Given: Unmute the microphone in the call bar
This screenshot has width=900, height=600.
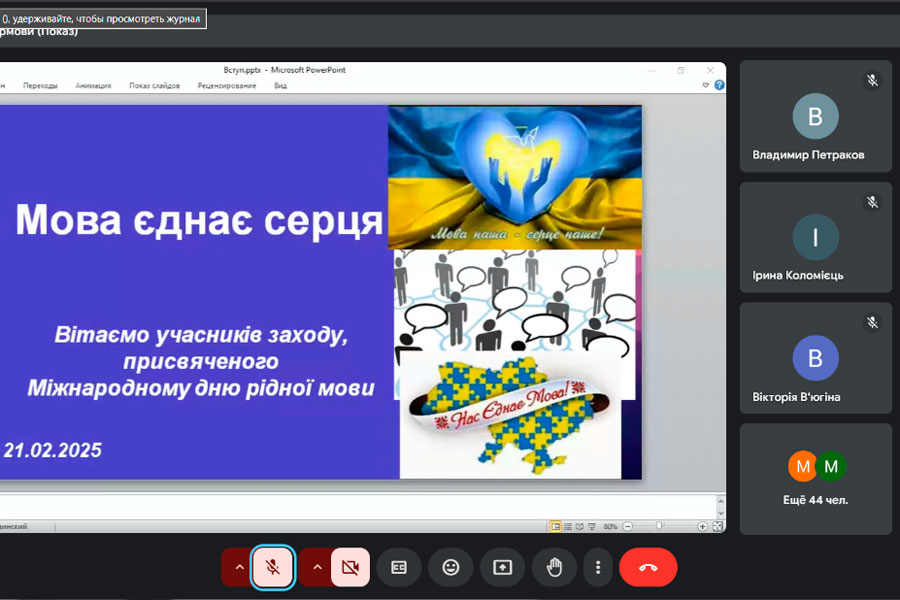Looking at the screenshot, I should pos(273,567).
